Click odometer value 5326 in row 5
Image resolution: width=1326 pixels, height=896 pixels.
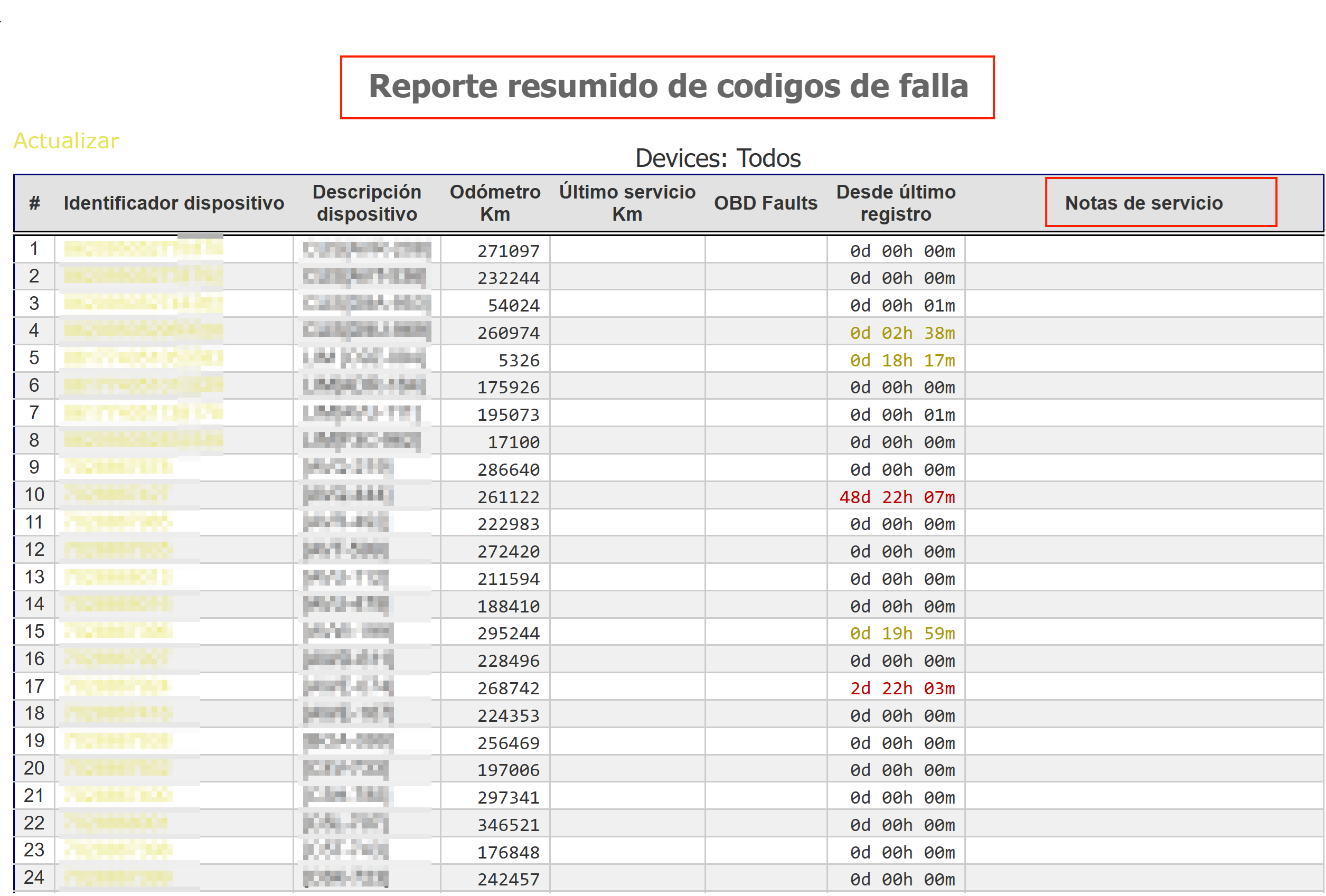click(x=519, y=361)
